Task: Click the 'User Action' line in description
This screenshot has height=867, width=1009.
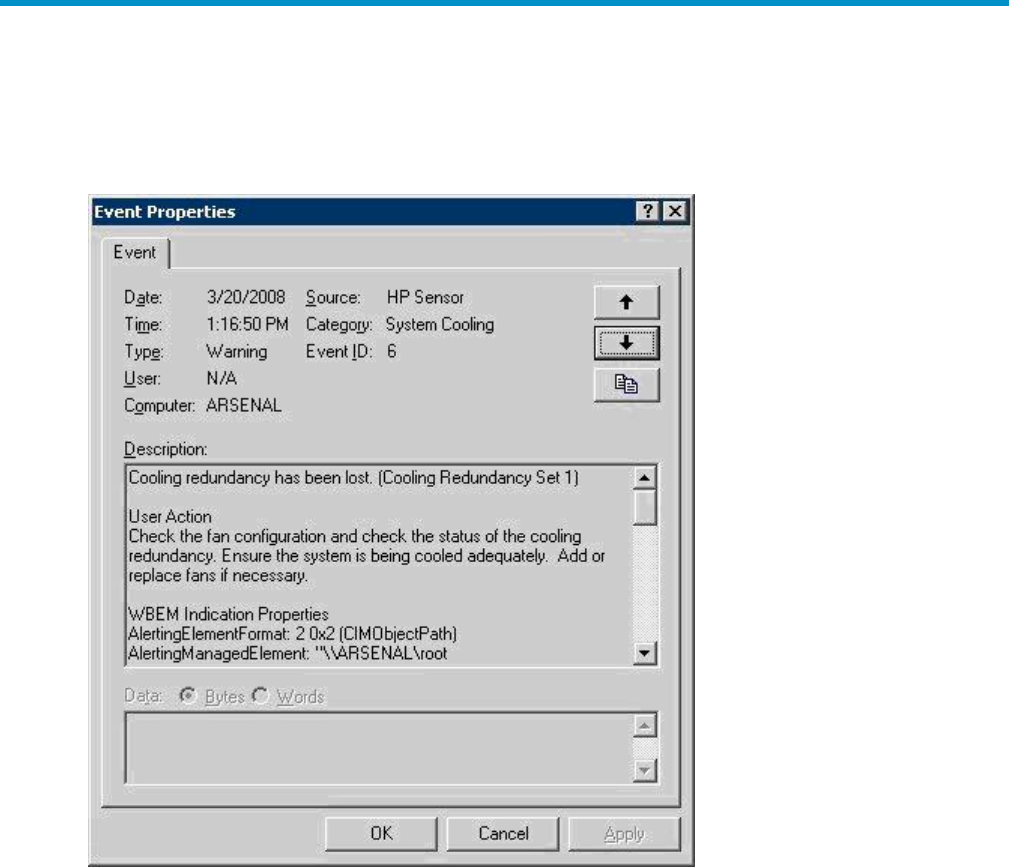Action: point(170,516)
